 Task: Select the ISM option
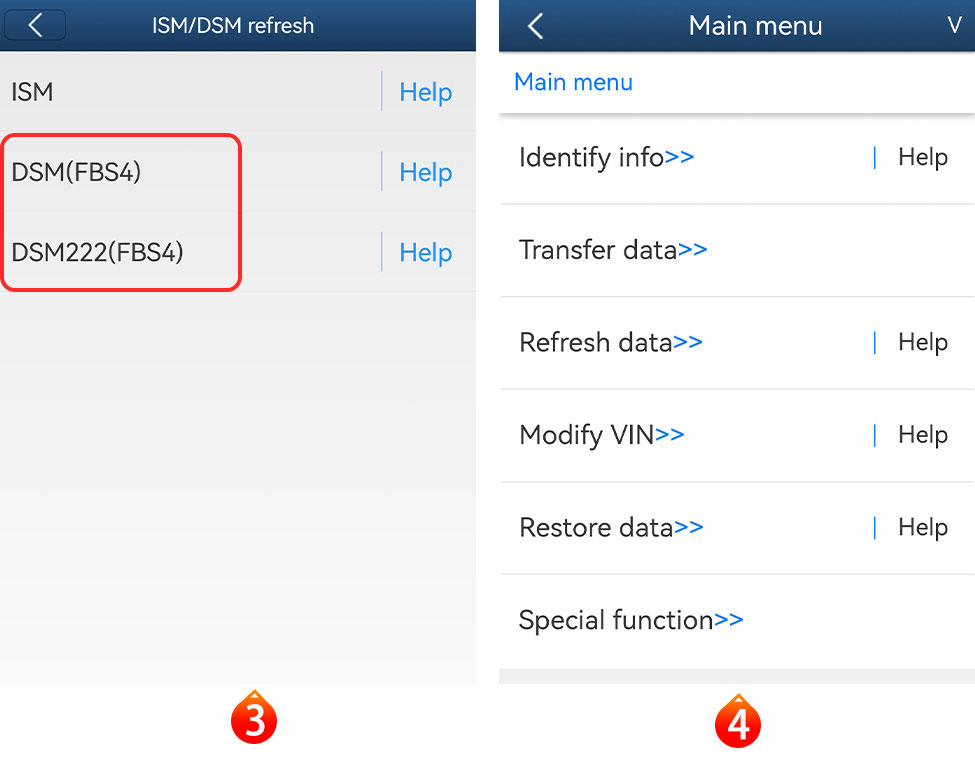[x=32, y=92]
